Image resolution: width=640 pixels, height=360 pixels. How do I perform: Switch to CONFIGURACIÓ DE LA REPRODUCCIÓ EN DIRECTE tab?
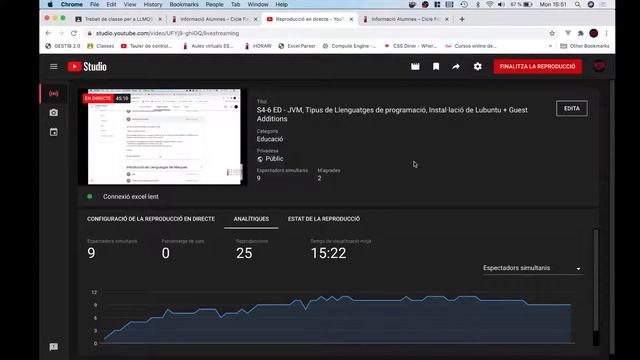pos(151,219)
